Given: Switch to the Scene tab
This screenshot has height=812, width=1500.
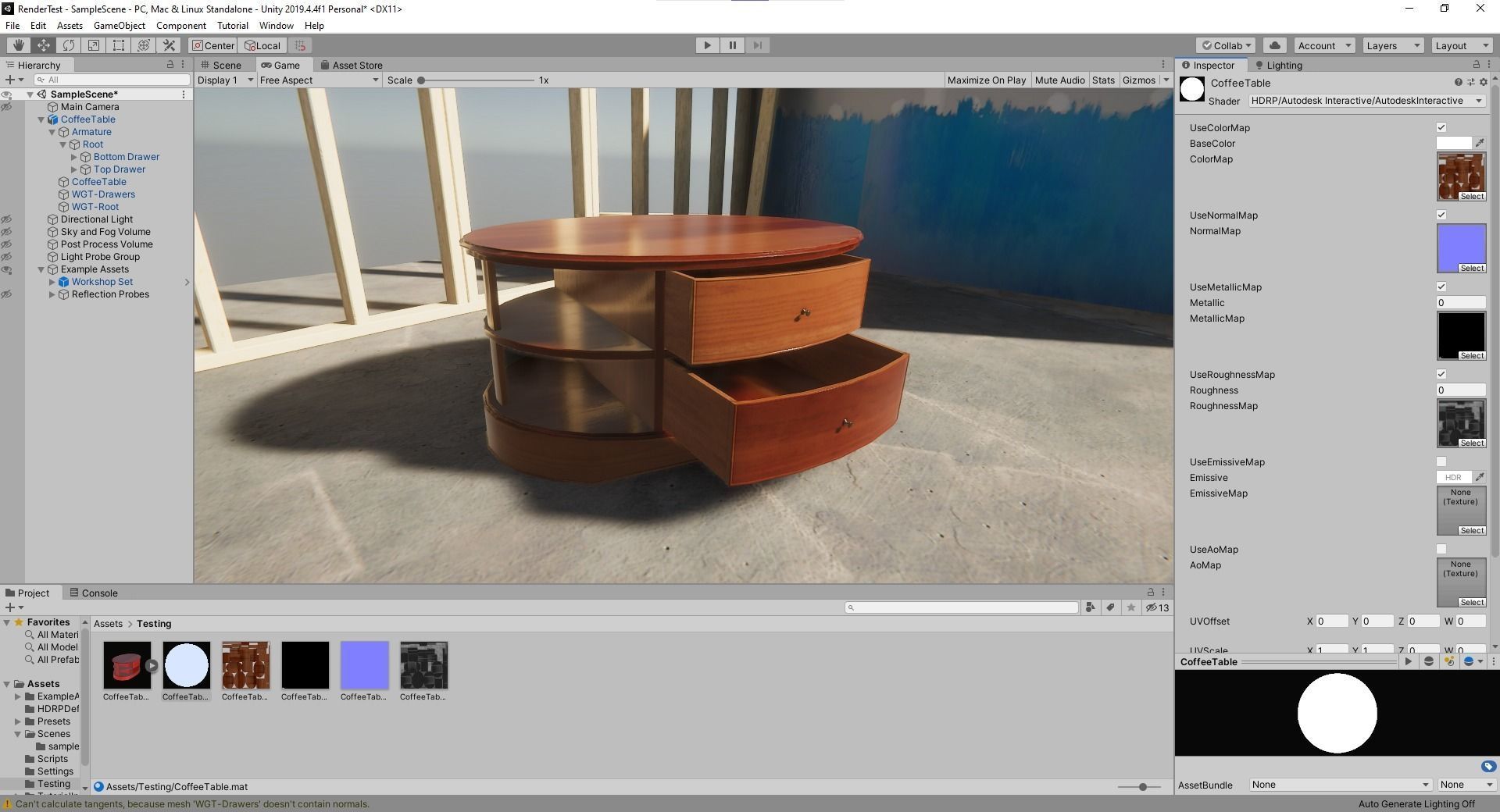Looking at the screenshot, I should pyautogui.click(x=220, y=65).
